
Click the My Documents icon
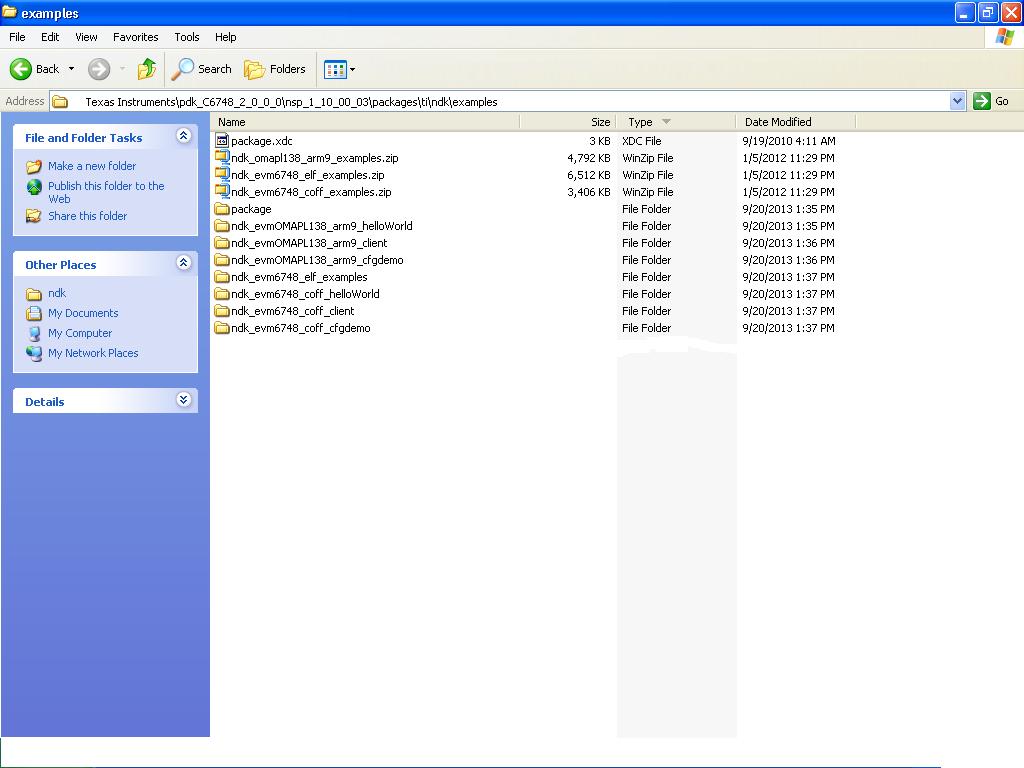pyautogui.click(x=34, y=313)
